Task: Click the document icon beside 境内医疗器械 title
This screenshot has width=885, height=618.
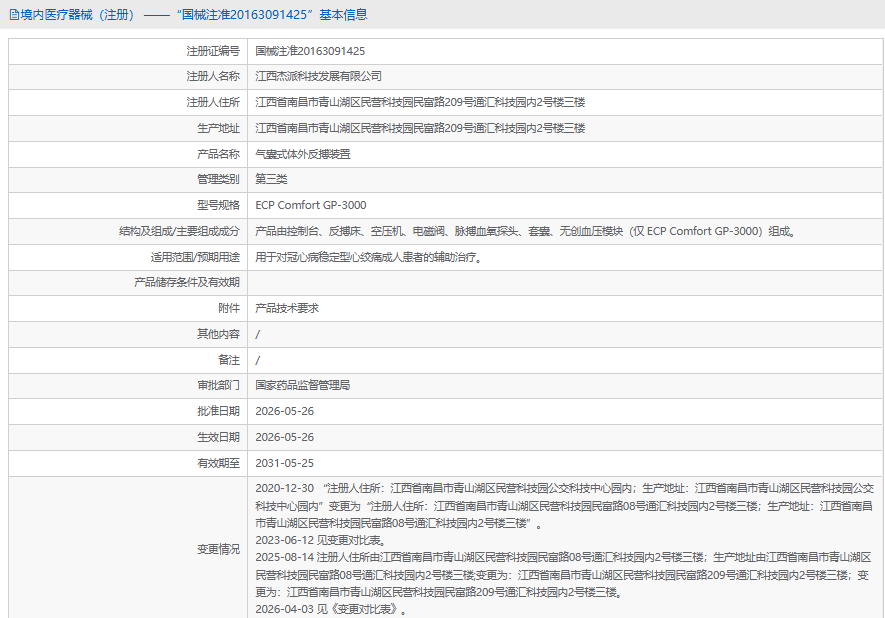Action: [14, 15]
